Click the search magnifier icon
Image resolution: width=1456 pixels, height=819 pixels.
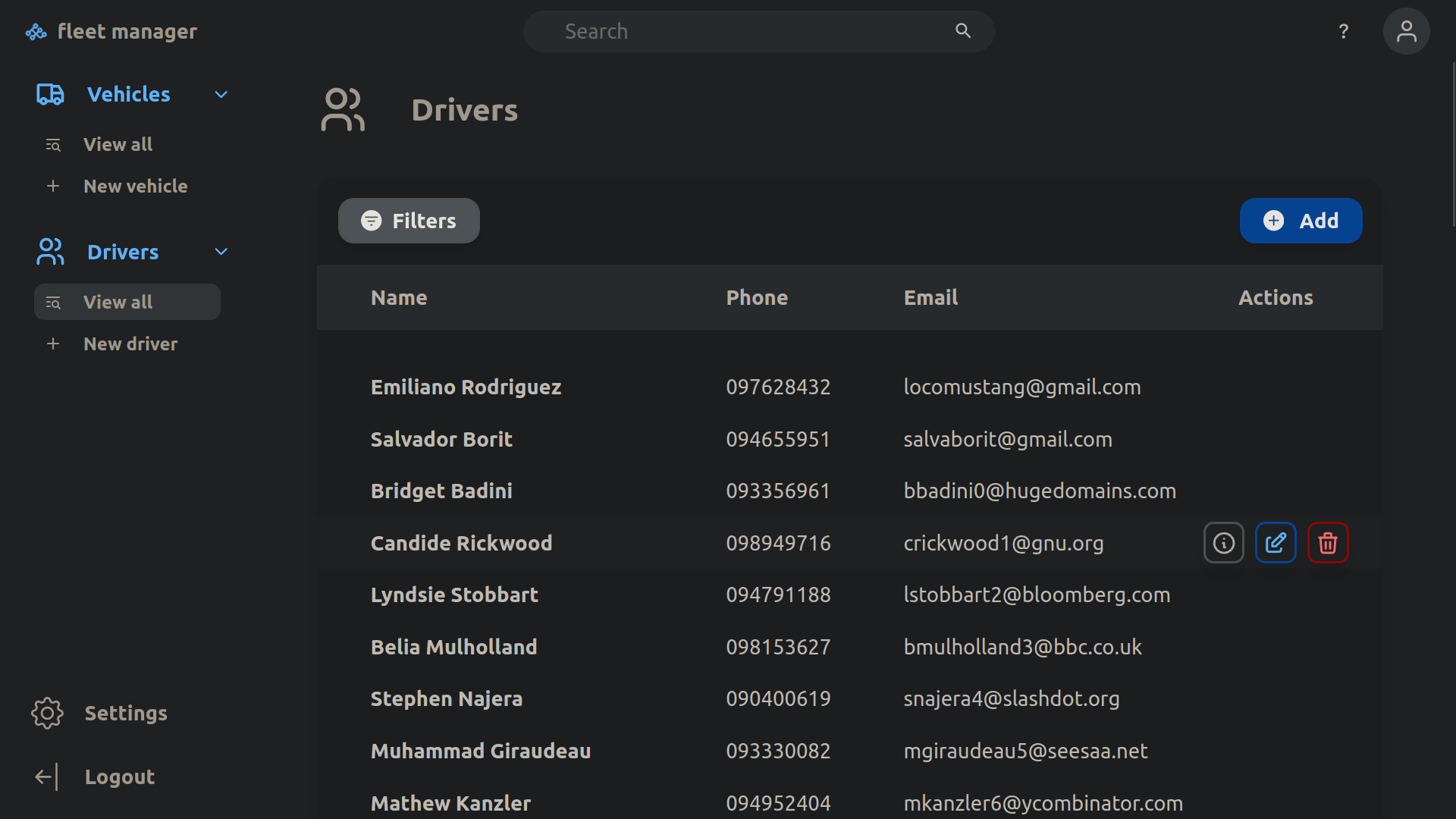click(962, 31)
